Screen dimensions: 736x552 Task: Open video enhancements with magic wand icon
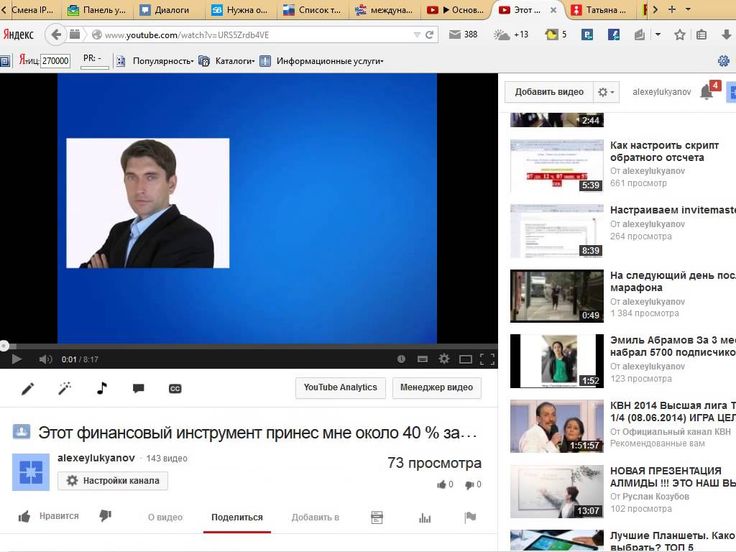point(65,388)
